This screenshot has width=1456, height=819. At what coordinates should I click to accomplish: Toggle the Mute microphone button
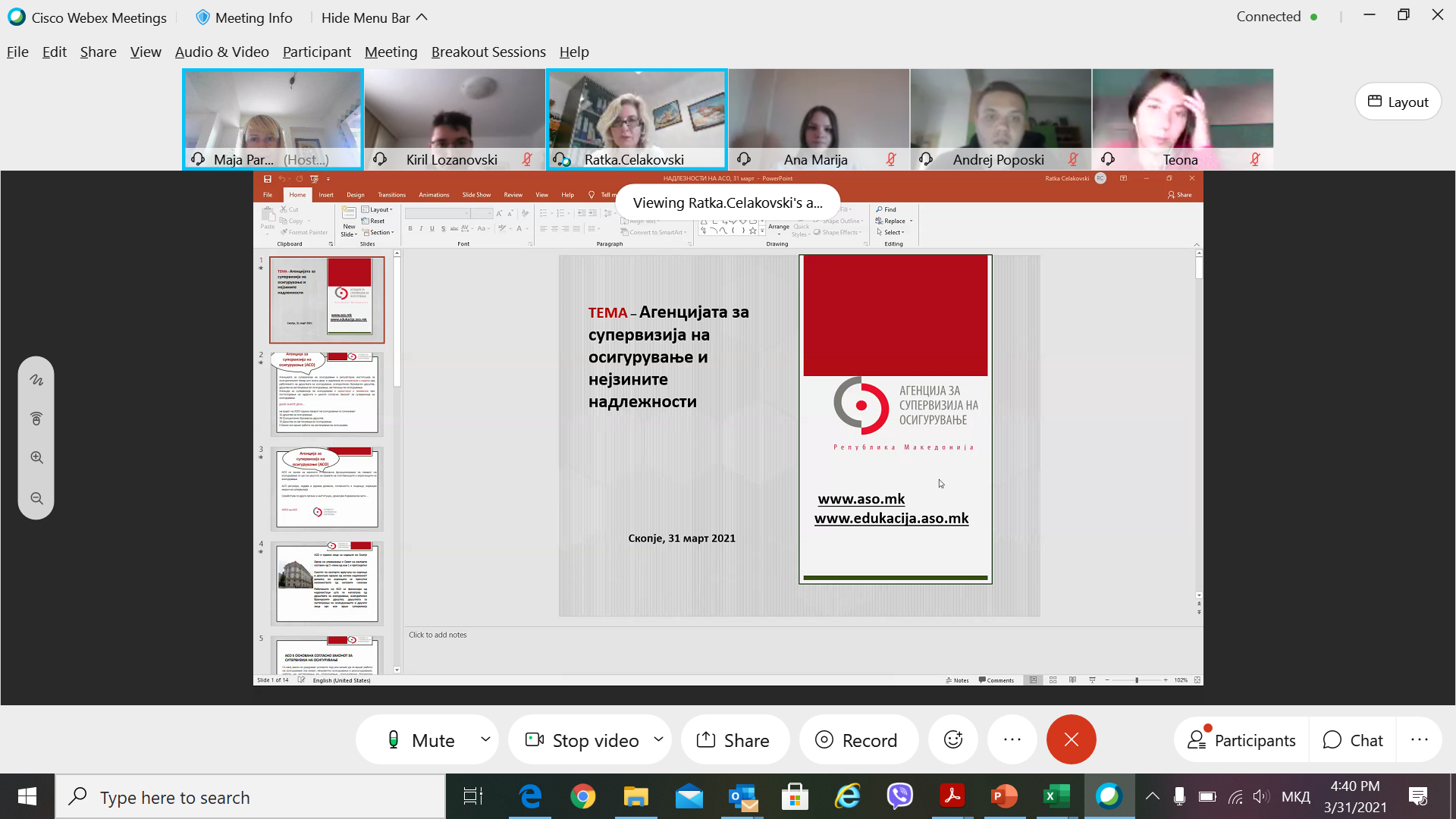pyautogui.click(x=422, y=740)
